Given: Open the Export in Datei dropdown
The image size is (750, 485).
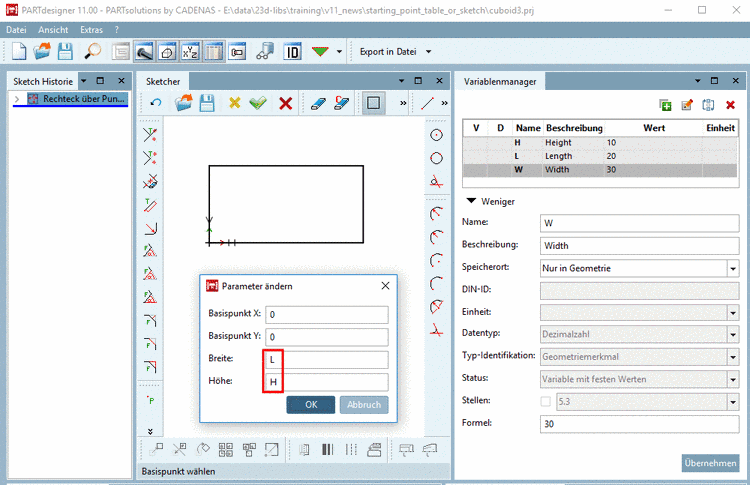Looking at the screenshot, I should [x=429, y=52].
